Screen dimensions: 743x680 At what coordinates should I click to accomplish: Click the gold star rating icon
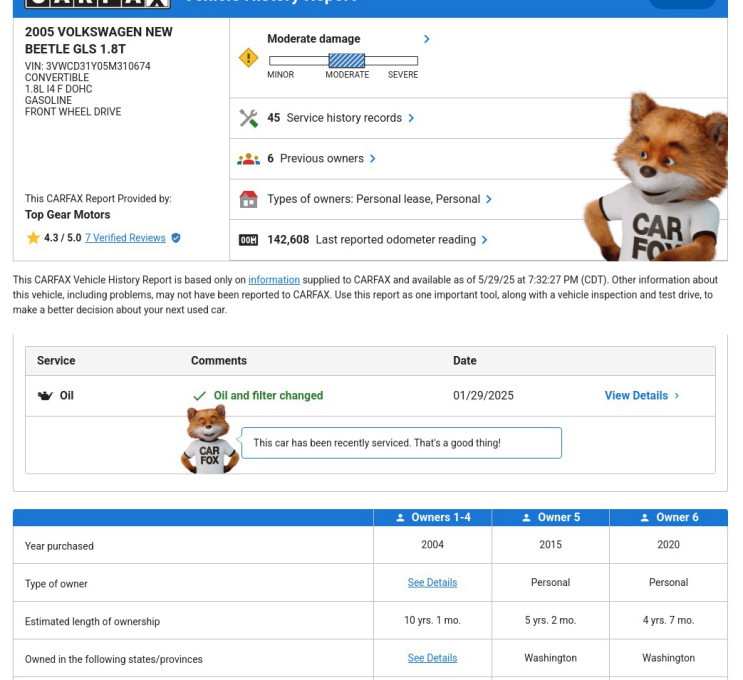[x=33, y=238]
